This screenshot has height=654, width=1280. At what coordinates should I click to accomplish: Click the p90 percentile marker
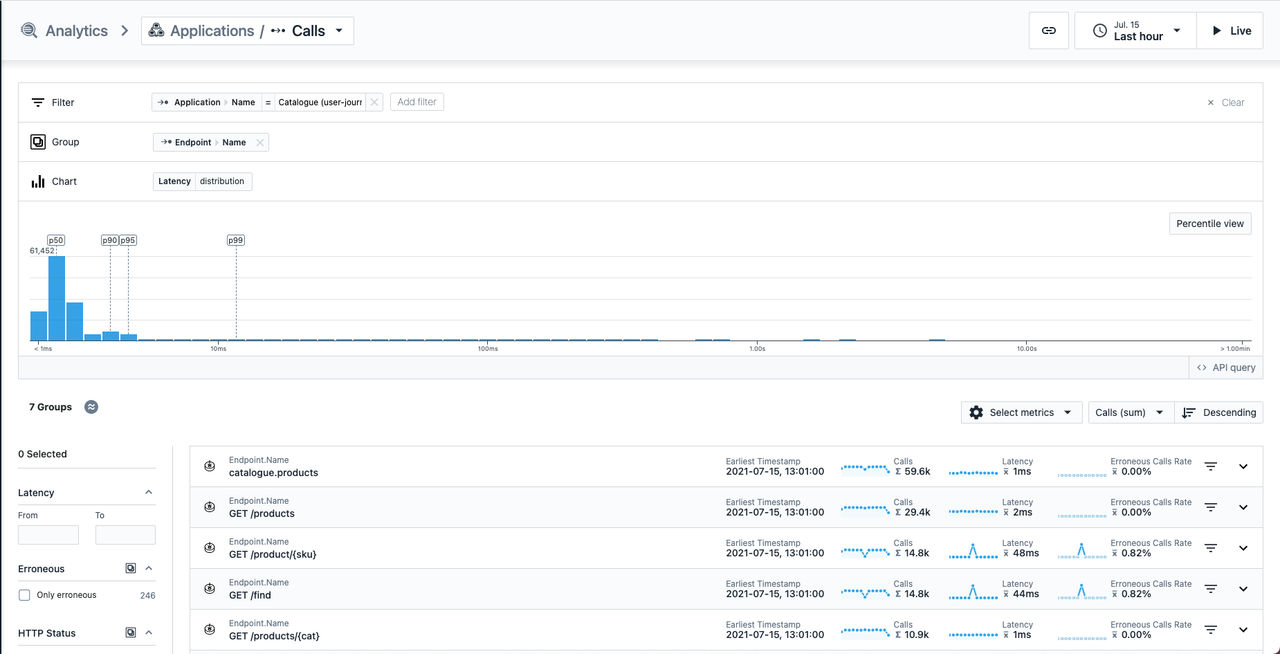pos(110,240)
